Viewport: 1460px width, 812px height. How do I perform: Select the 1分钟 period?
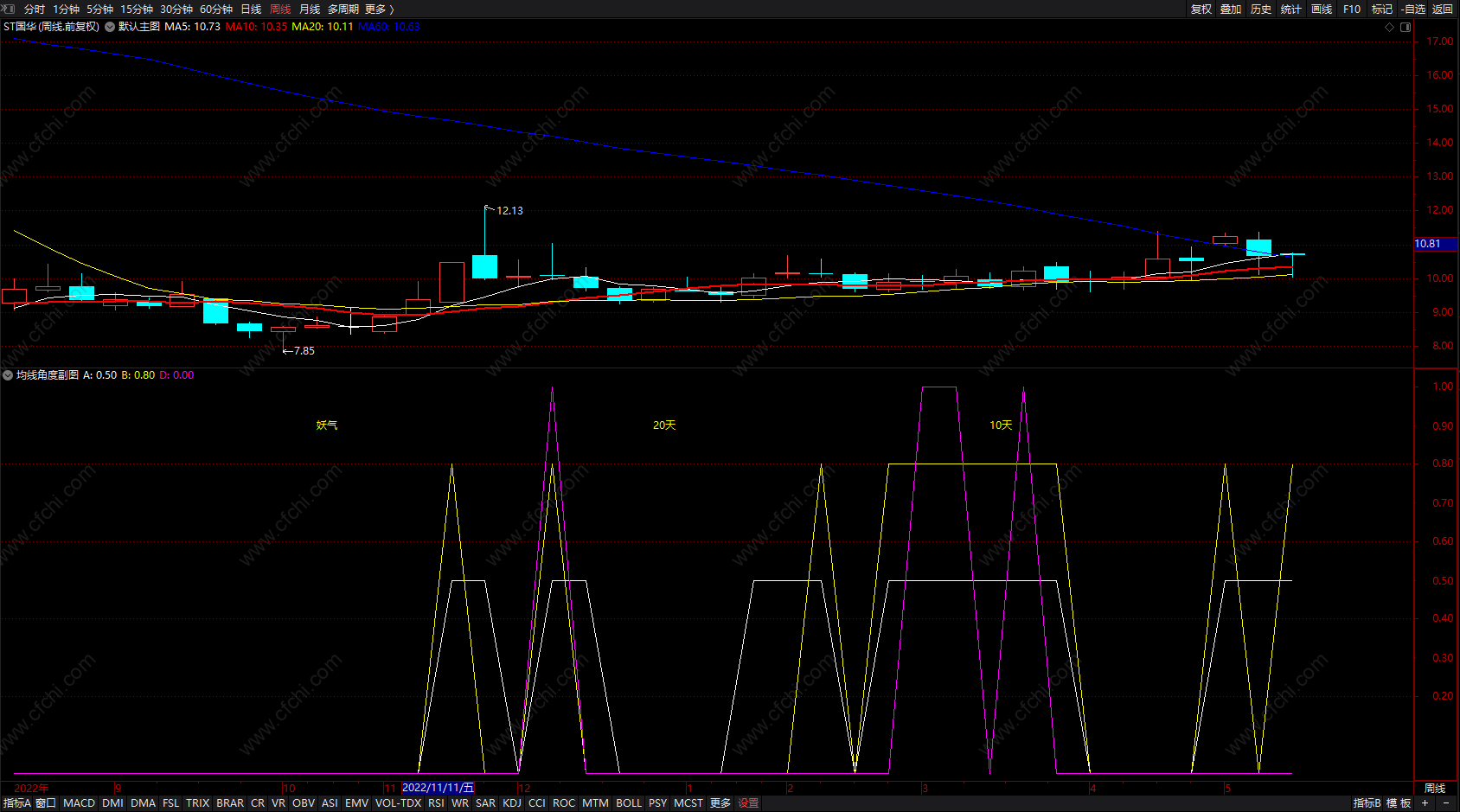point(67,10)
